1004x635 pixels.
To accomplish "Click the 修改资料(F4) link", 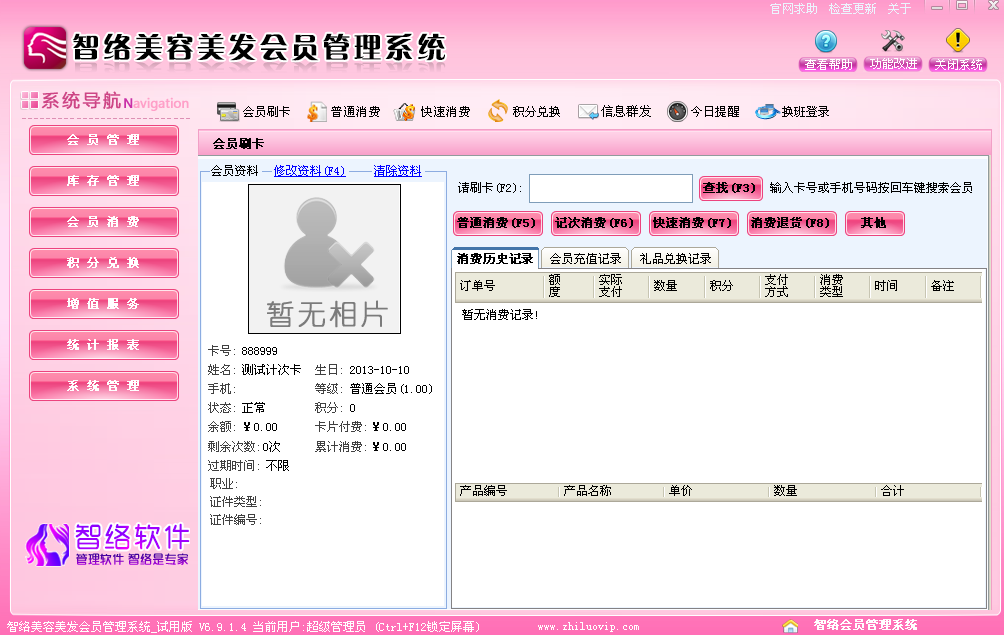I will pos(309,171).
